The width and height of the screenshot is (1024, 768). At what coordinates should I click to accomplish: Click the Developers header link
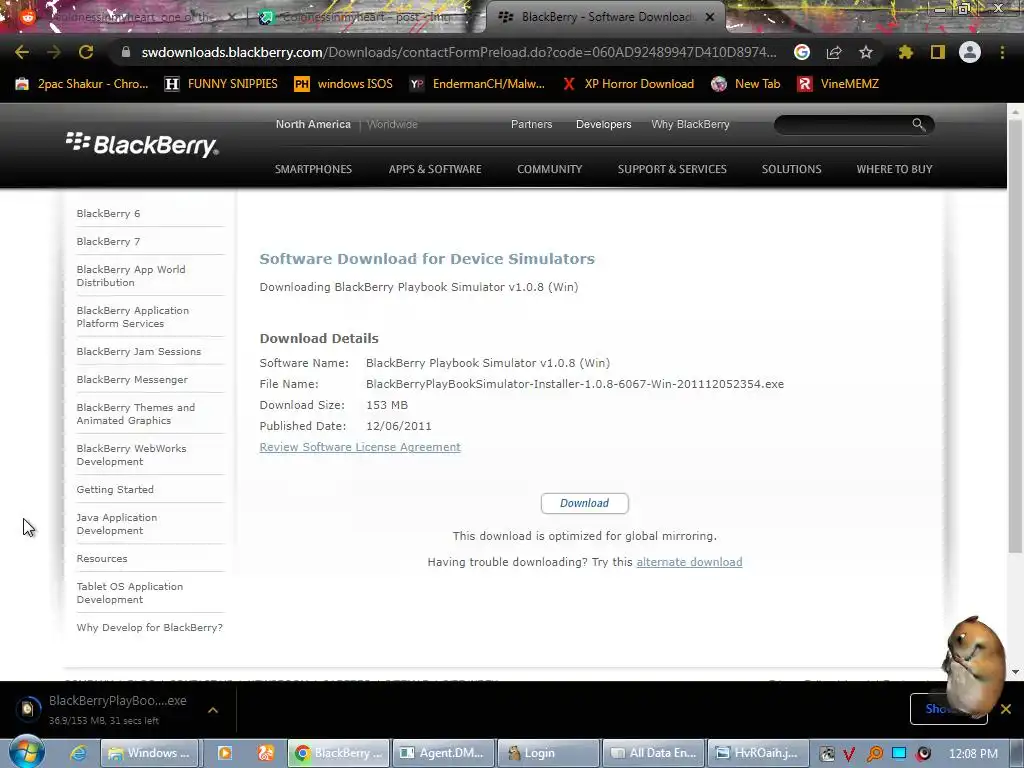(603, 124)
